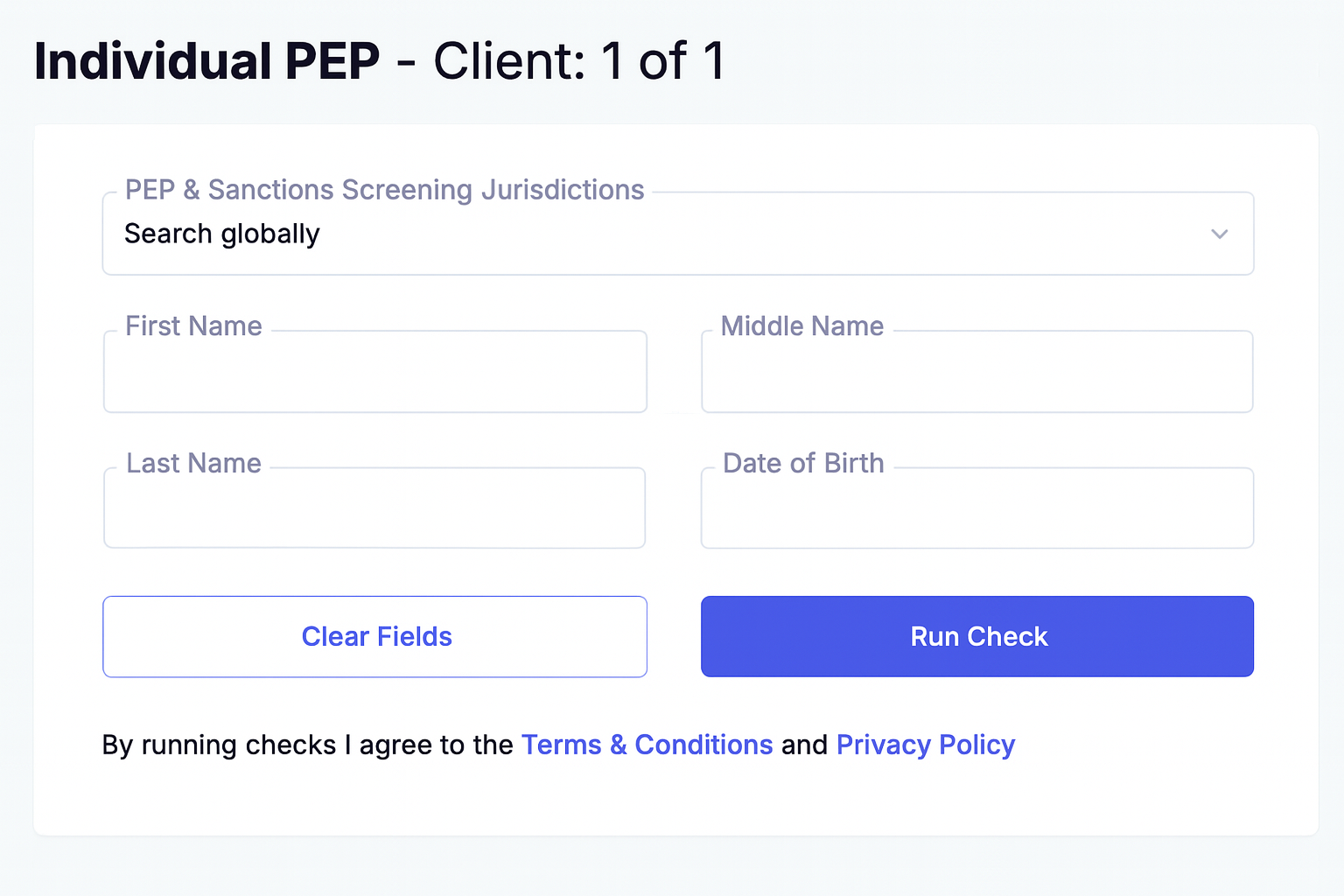The width and height of the screenshot is (1344, 896).
Task: Open the Privacy Policy link
Action: [925, 745]
